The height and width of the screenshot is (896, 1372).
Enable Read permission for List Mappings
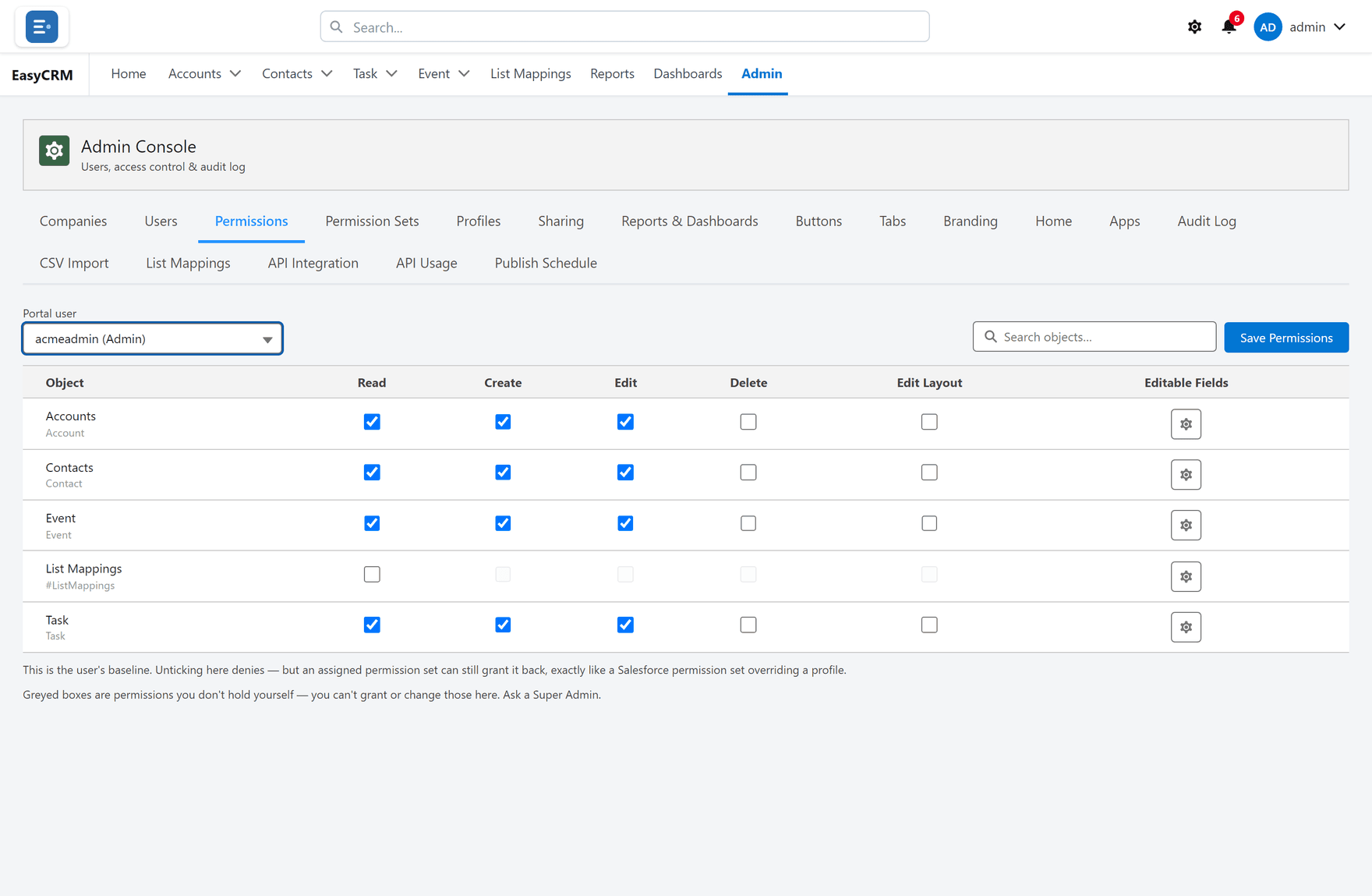[372, 575]
